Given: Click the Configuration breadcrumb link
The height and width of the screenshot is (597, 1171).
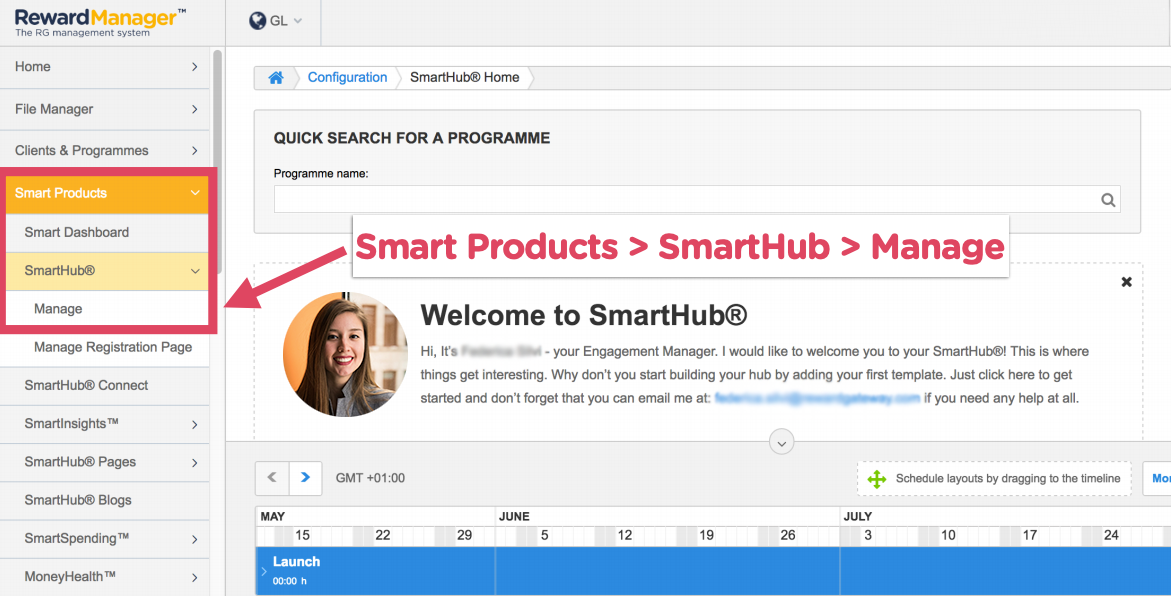Looking at the screenshot, I should (x=347, y=78).
